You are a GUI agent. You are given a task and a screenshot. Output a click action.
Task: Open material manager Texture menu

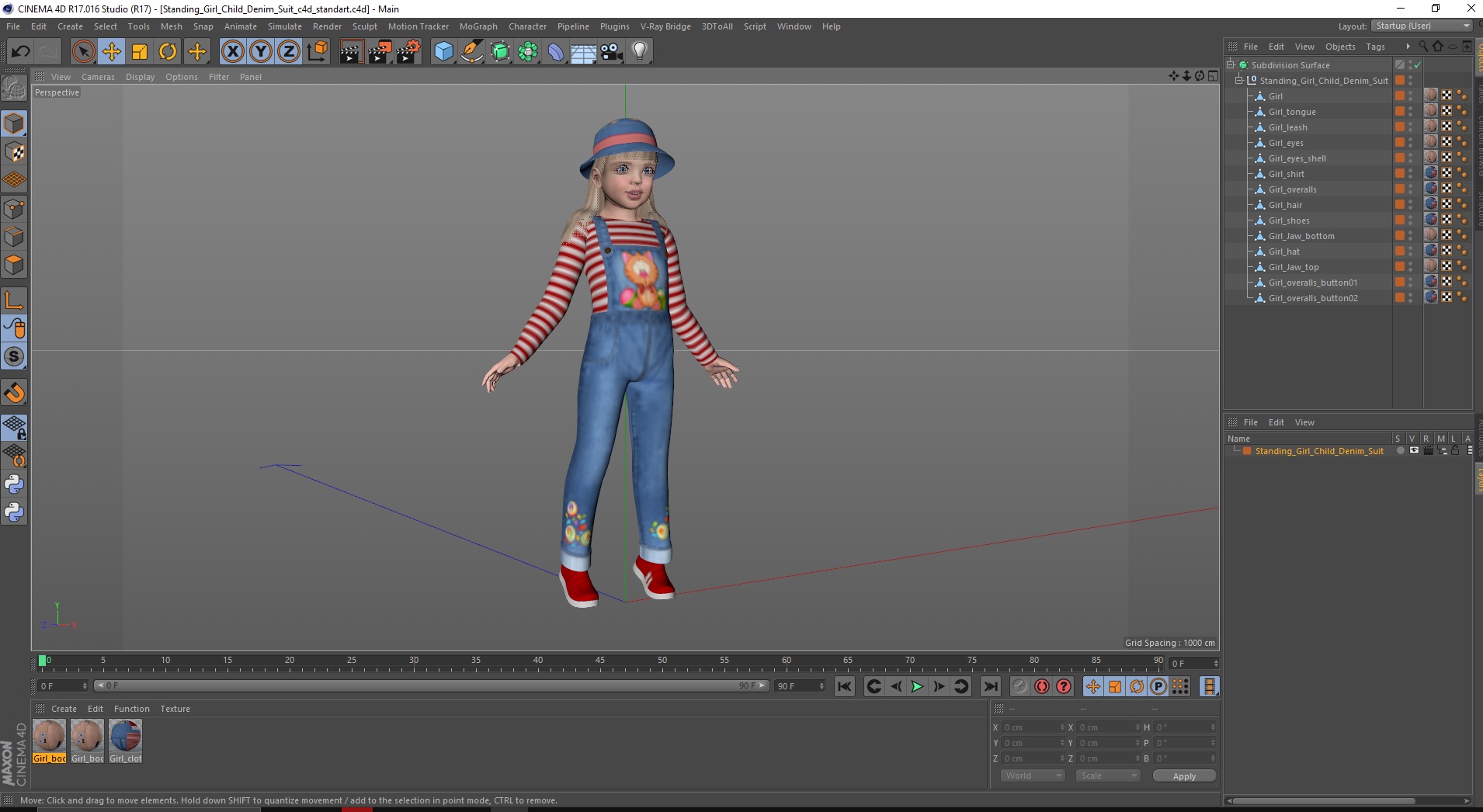click(175, 709)
